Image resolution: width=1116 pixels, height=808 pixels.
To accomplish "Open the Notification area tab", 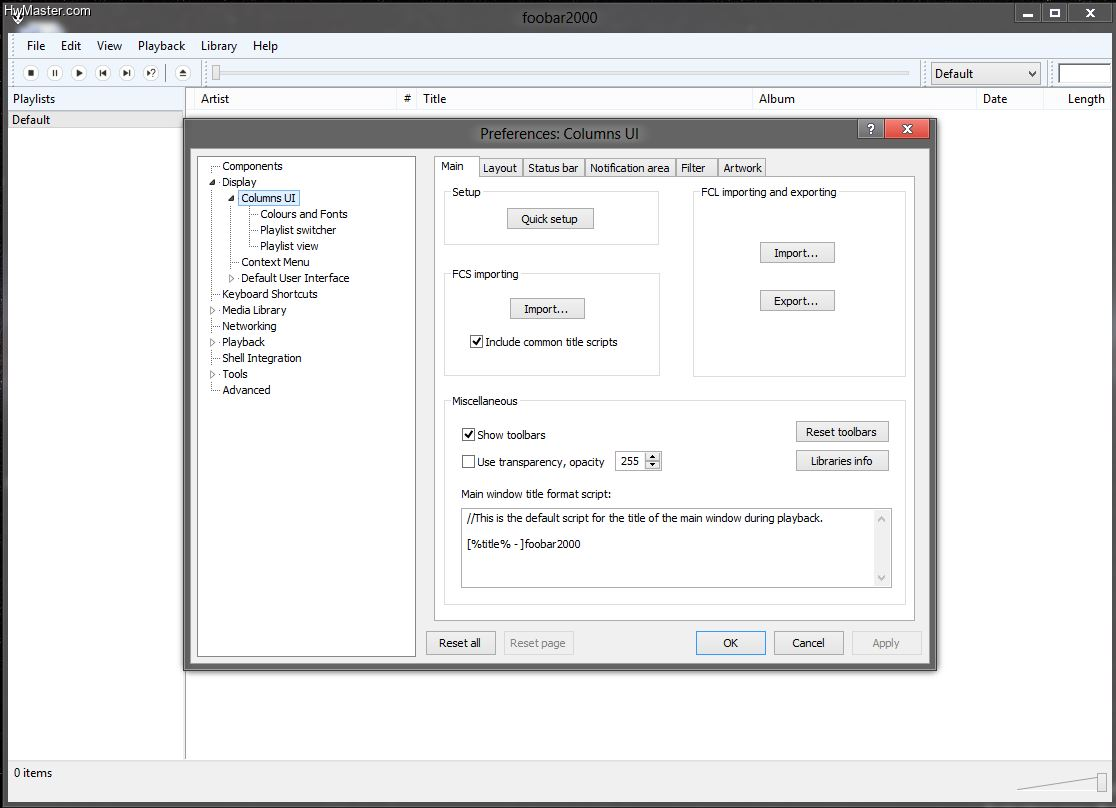I will click(x=629, y=168).
